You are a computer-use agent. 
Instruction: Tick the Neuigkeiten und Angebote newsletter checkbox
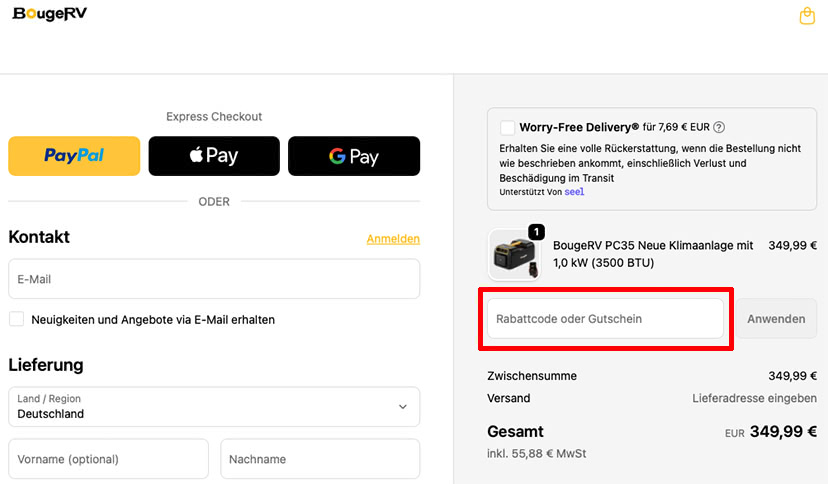click(16, 319)
